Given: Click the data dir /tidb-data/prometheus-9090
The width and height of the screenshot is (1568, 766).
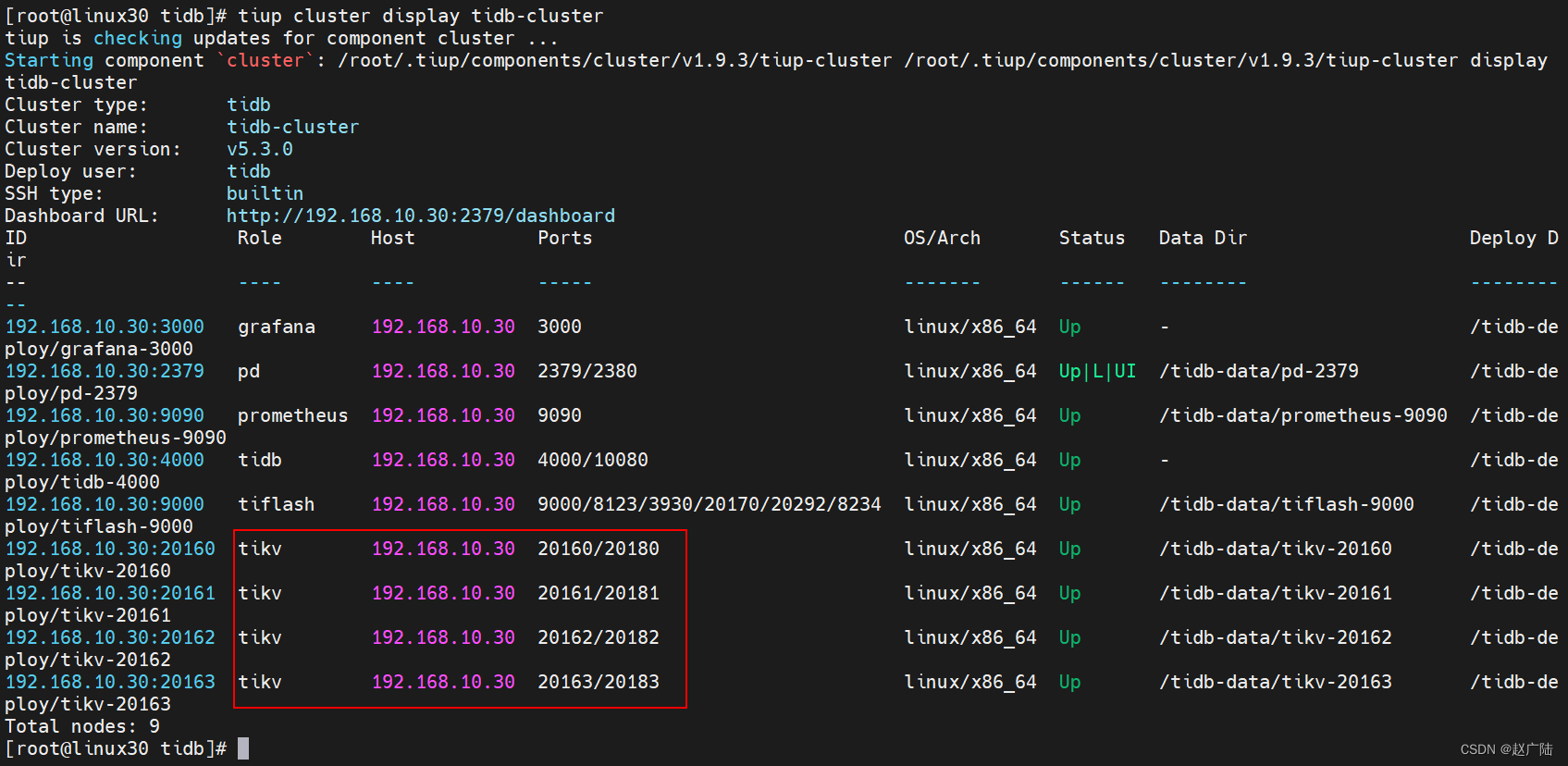Looking at the screenshot, I should click(1303, 415).
